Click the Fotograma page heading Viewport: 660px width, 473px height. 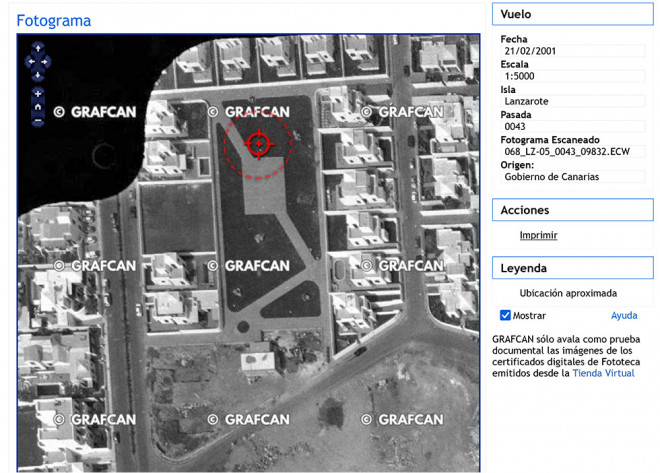54,20
